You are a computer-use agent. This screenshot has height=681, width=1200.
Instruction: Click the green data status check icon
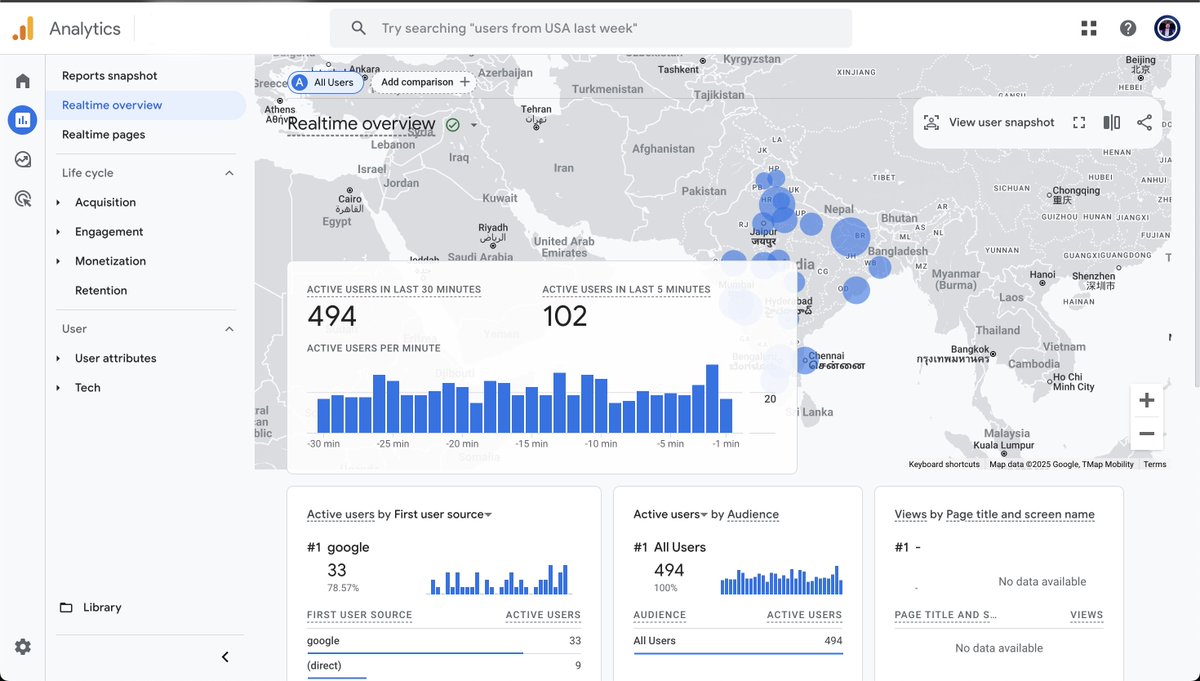click(x=453, y=124)
